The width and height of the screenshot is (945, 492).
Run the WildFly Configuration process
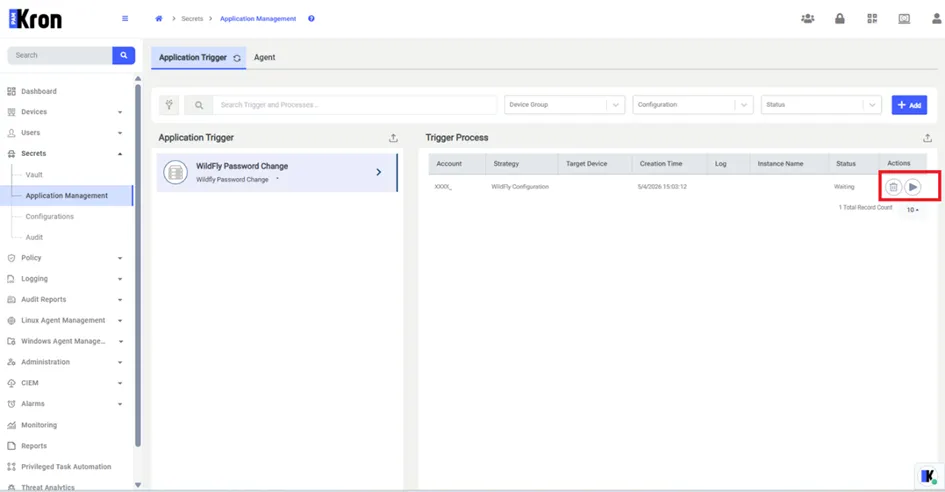click(913, 187)
